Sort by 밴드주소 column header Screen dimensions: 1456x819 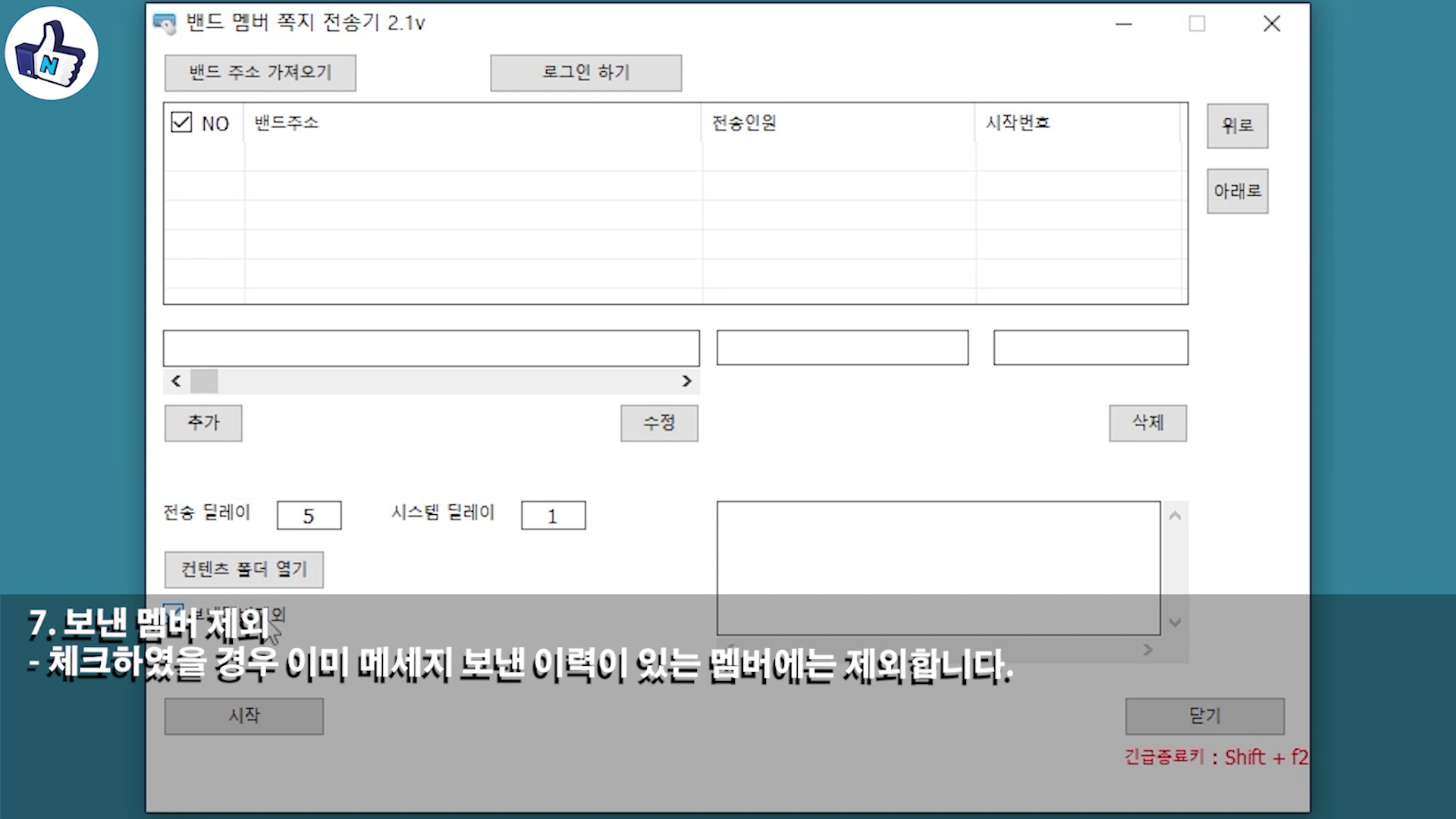(x=287, y=123)
